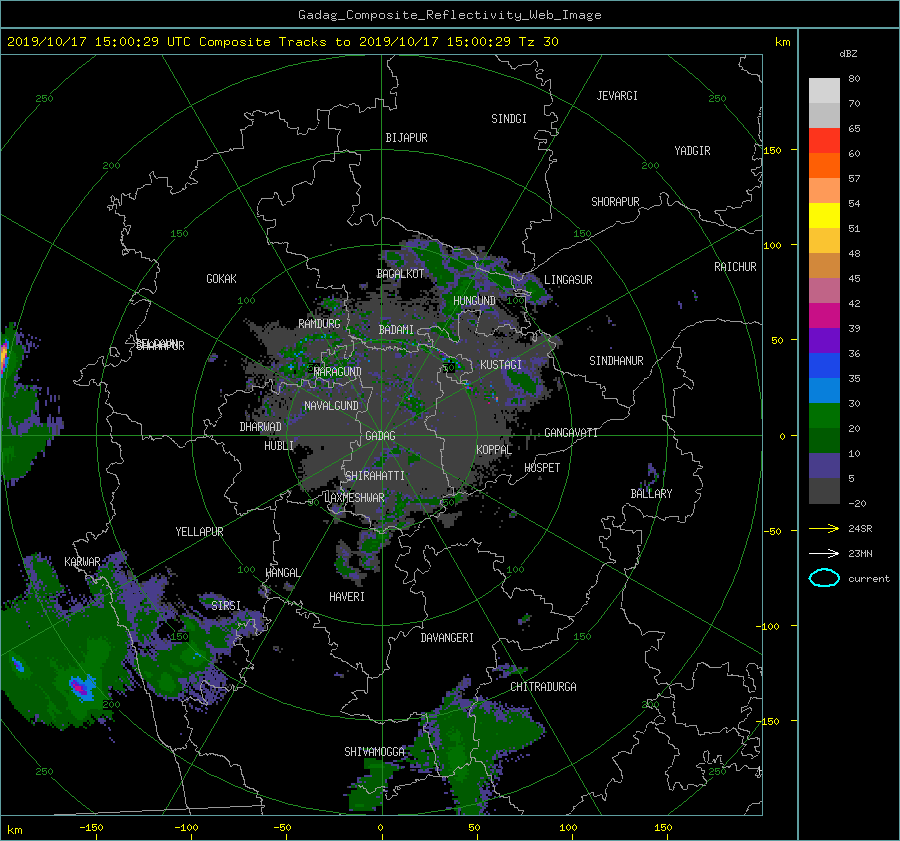
Task: Click the 24SR legend text
Action: click(x=860, y=528)
